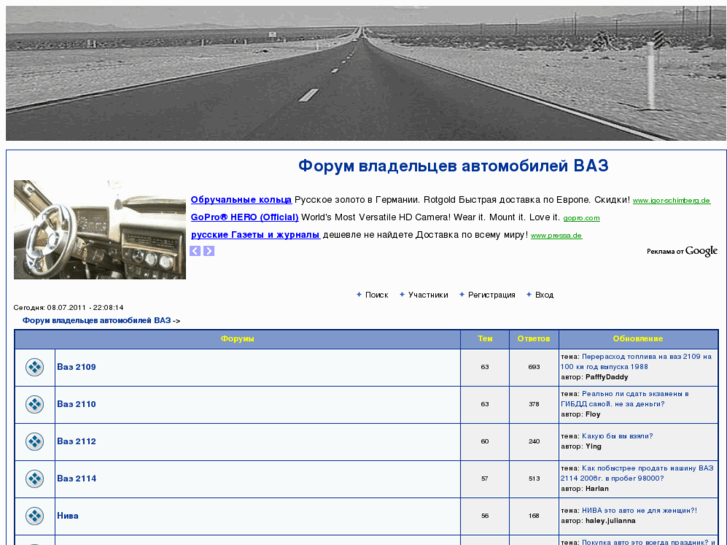
Task: Click the GoPro HERO (Official) ad link
Action: click(x=244, y=217)
